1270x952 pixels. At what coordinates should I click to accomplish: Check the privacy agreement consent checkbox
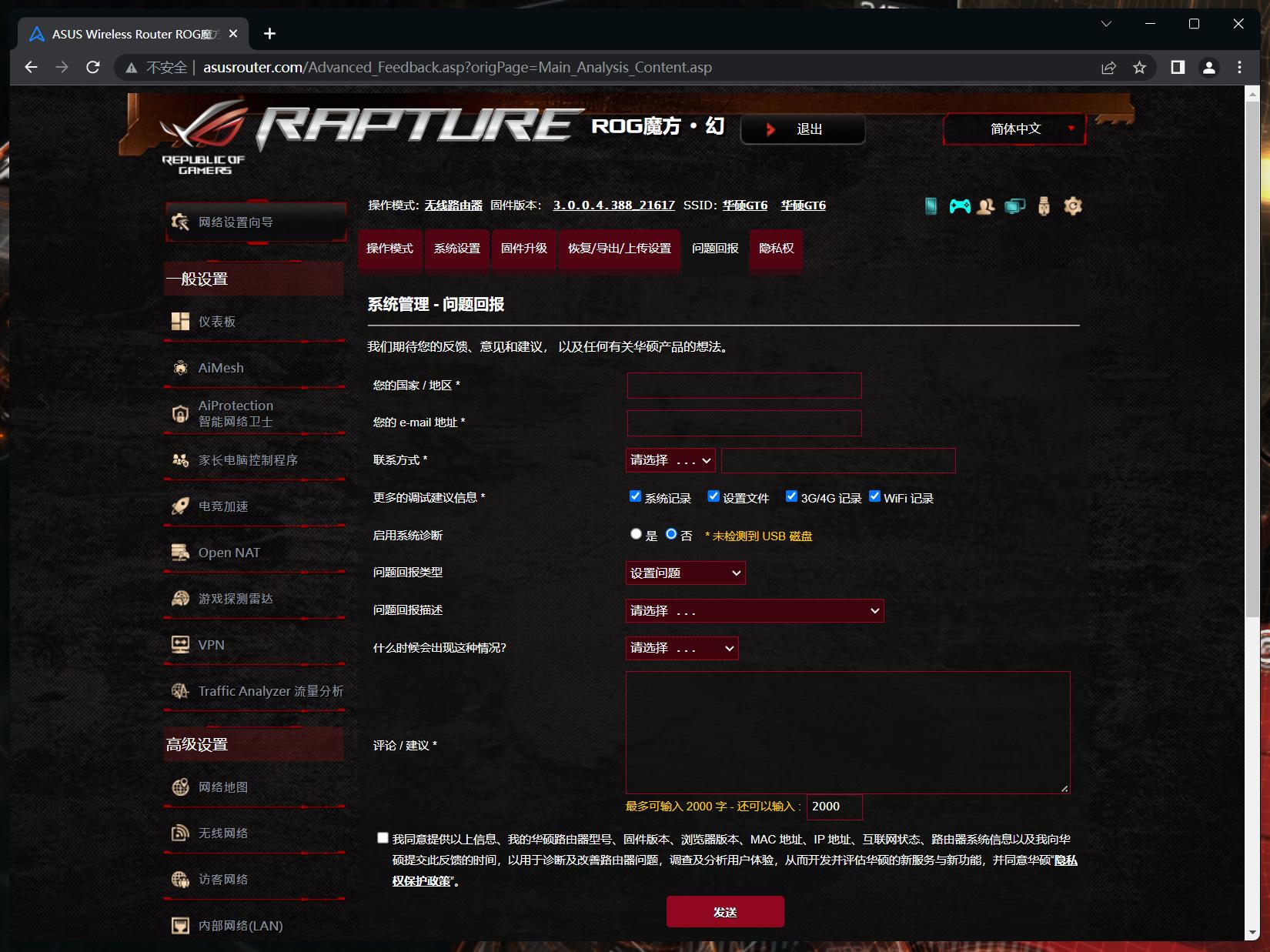click(383, 838)
